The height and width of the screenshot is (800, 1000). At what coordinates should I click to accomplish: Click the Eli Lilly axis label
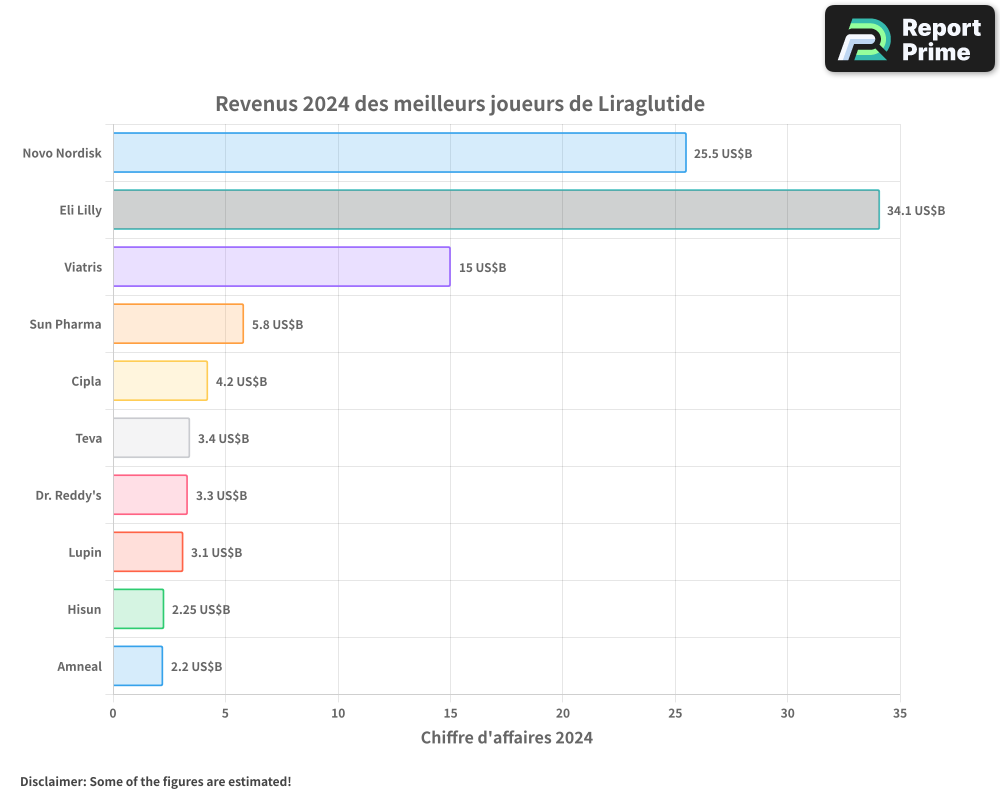pos(80,210)
